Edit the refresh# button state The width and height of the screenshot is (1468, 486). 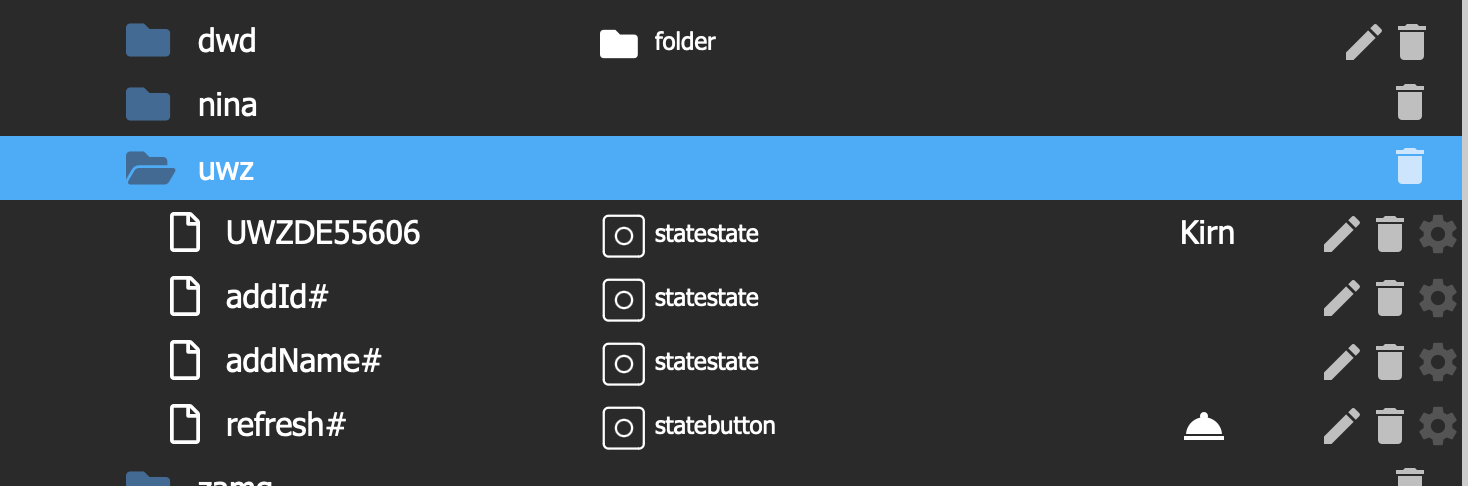click(x=1341, y=426)
